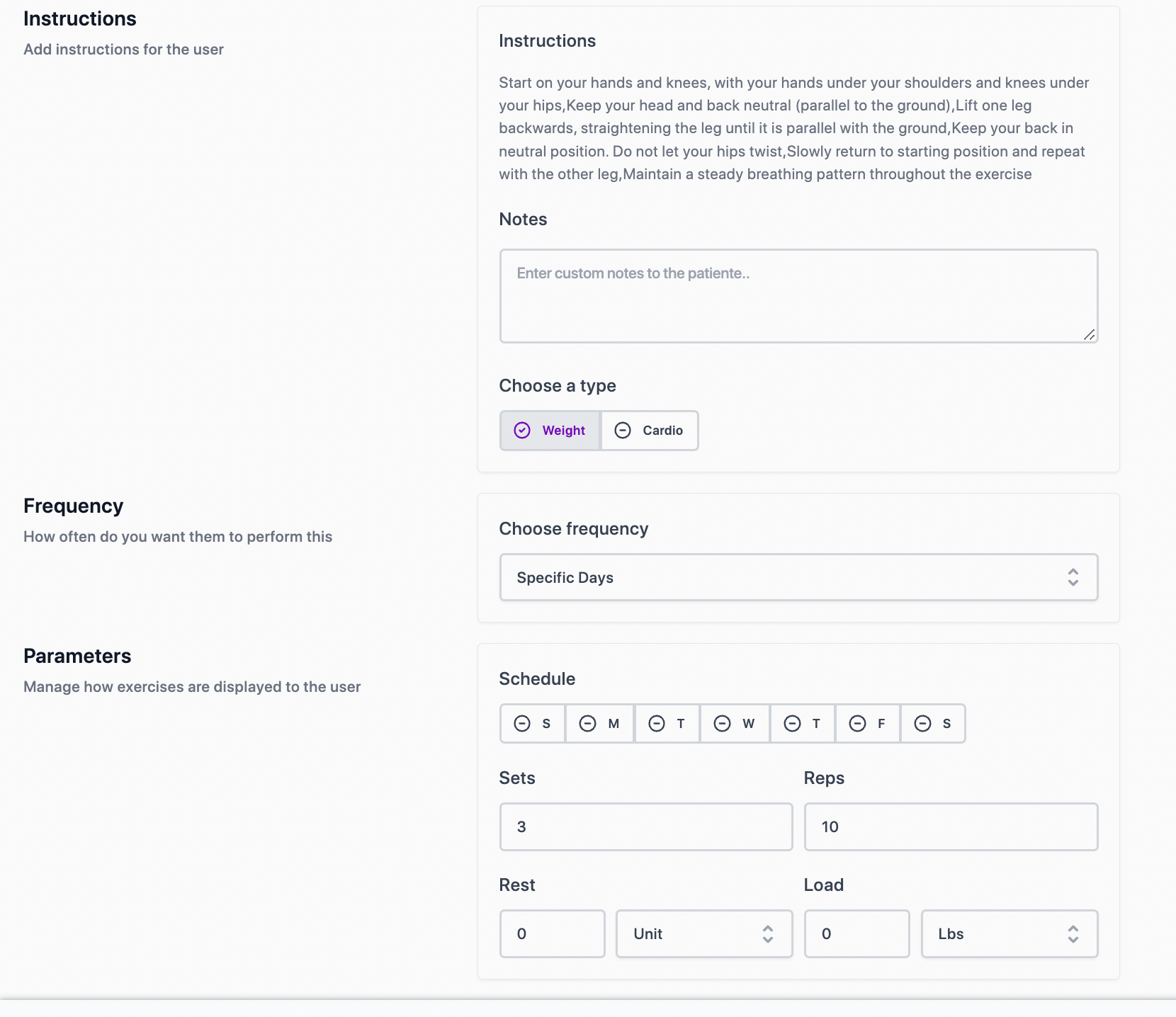Click the Notes textarea resize handle

click(1090, 334)
